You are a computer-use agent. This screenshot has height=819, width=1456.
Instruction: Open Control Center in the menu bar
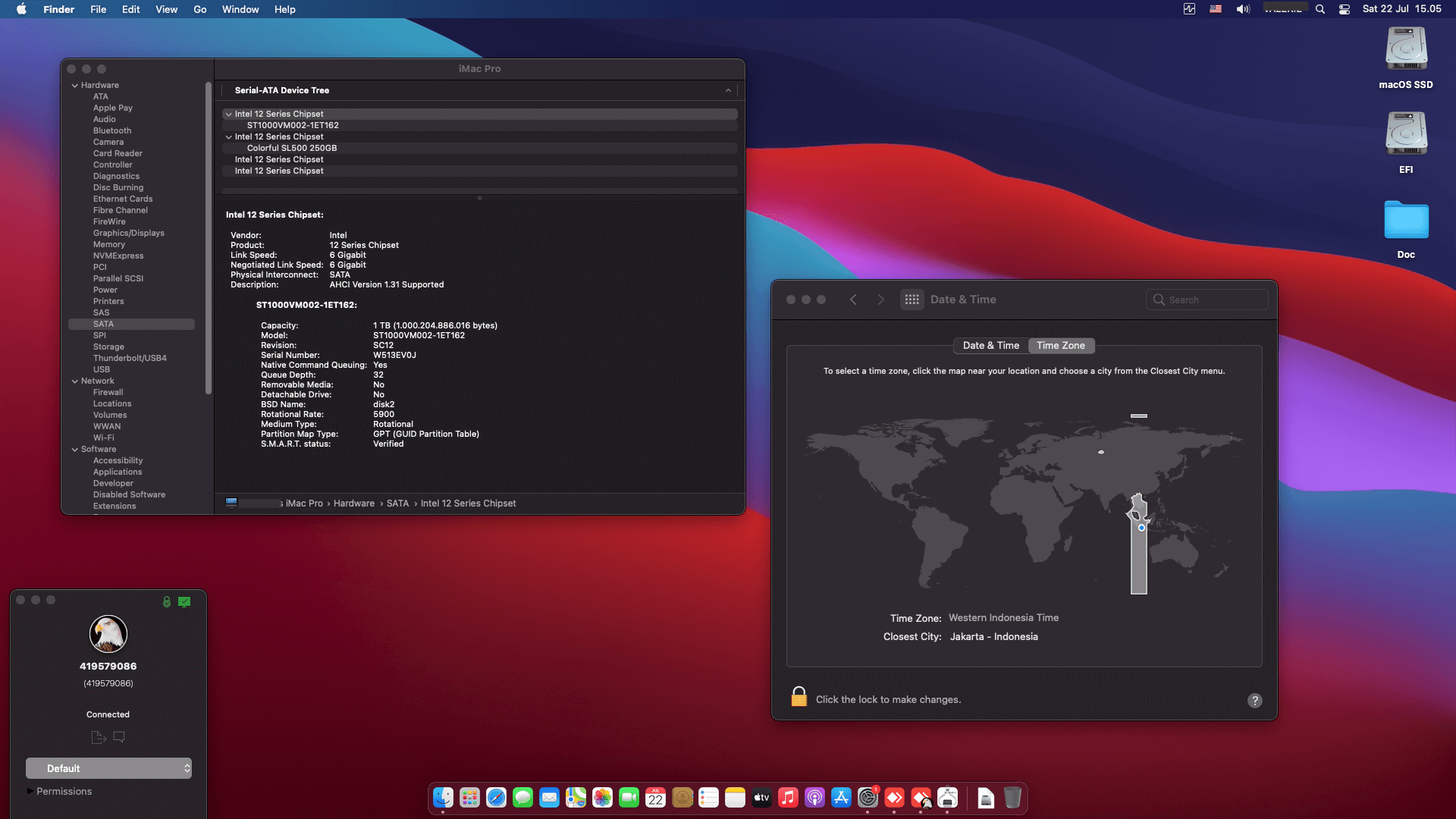click(1344, 9)
